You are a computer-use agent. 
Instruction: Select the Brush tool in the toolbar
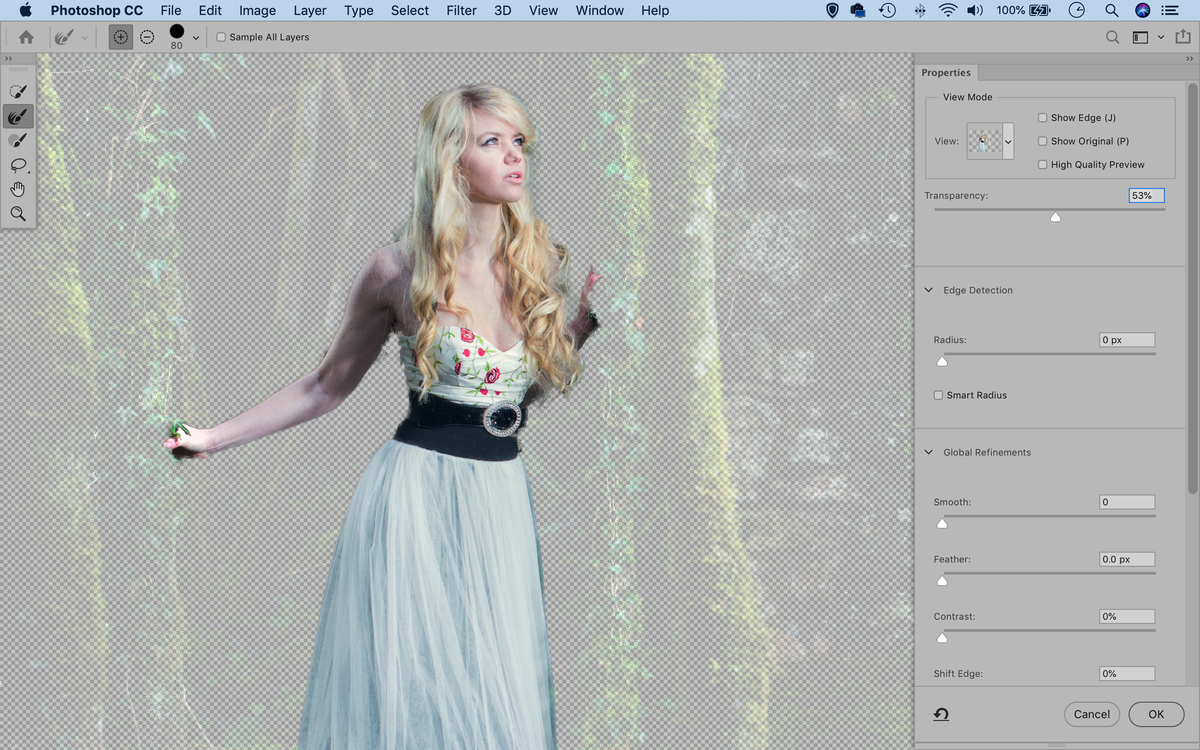pyautogui.click(x=17, y=140)
